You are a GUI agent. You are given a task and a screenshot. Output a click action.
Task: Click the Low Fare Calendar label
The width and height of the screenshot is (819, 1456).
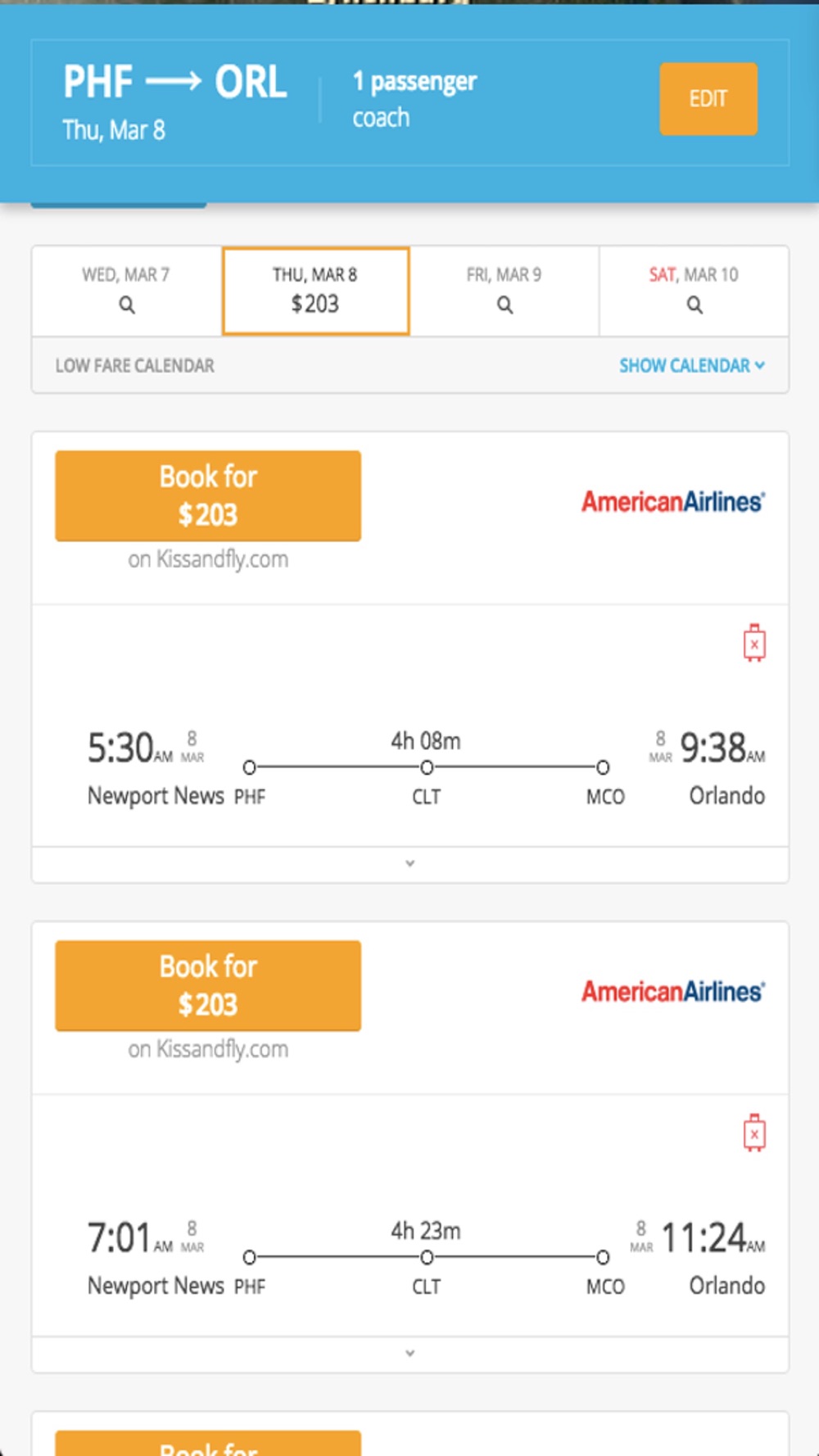tap(135, 365)
